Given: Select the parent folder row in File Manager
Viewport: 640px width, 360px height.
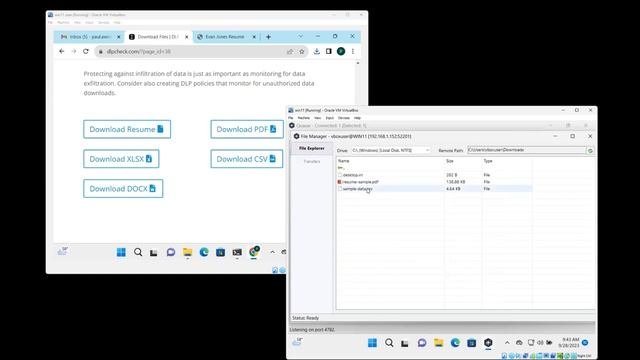Looking at the screenshot, I should click(434, 168).
